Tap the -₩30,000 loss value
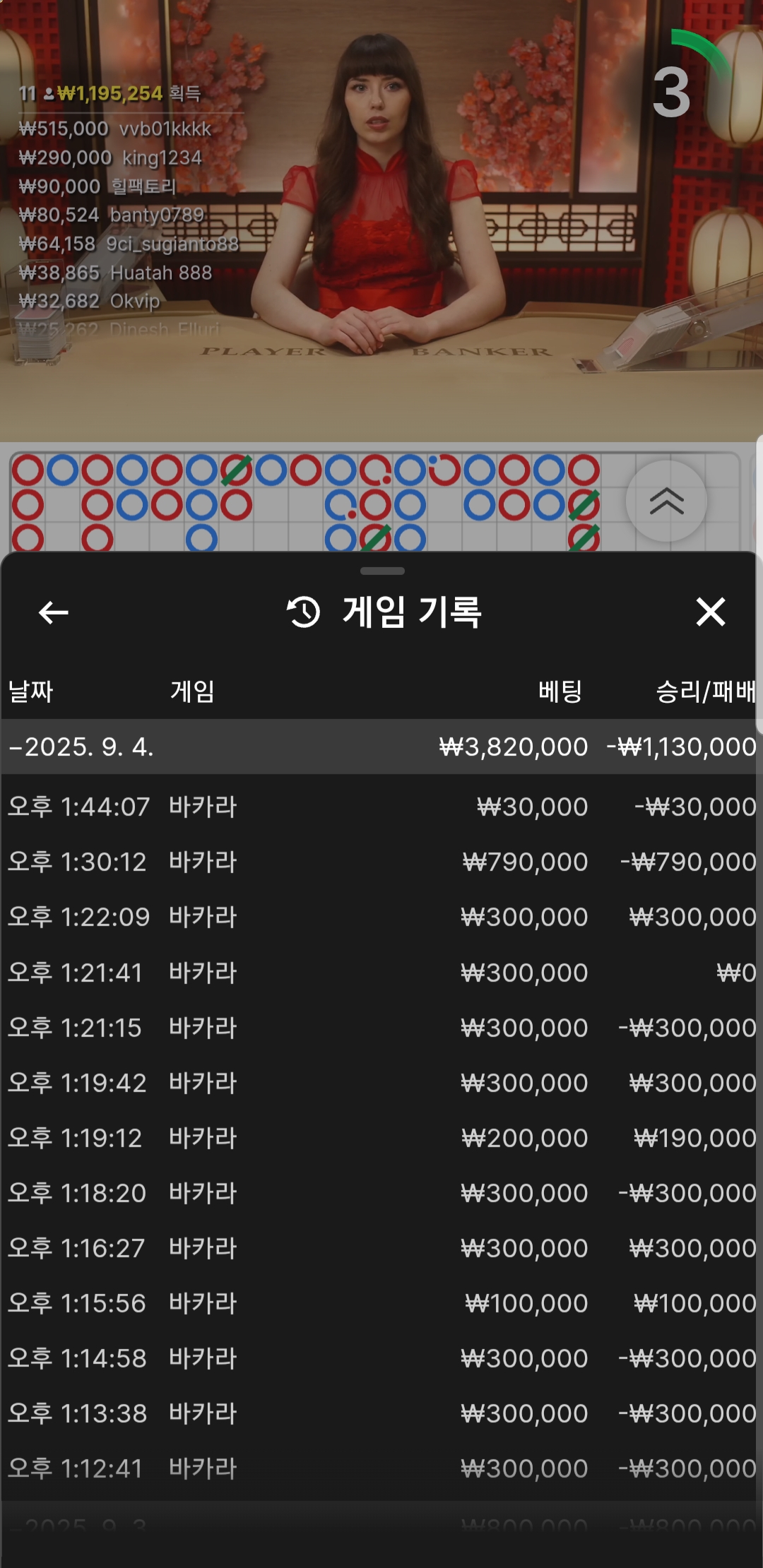The width and height of the screenshot is (763, 1568). click(695, 807)
